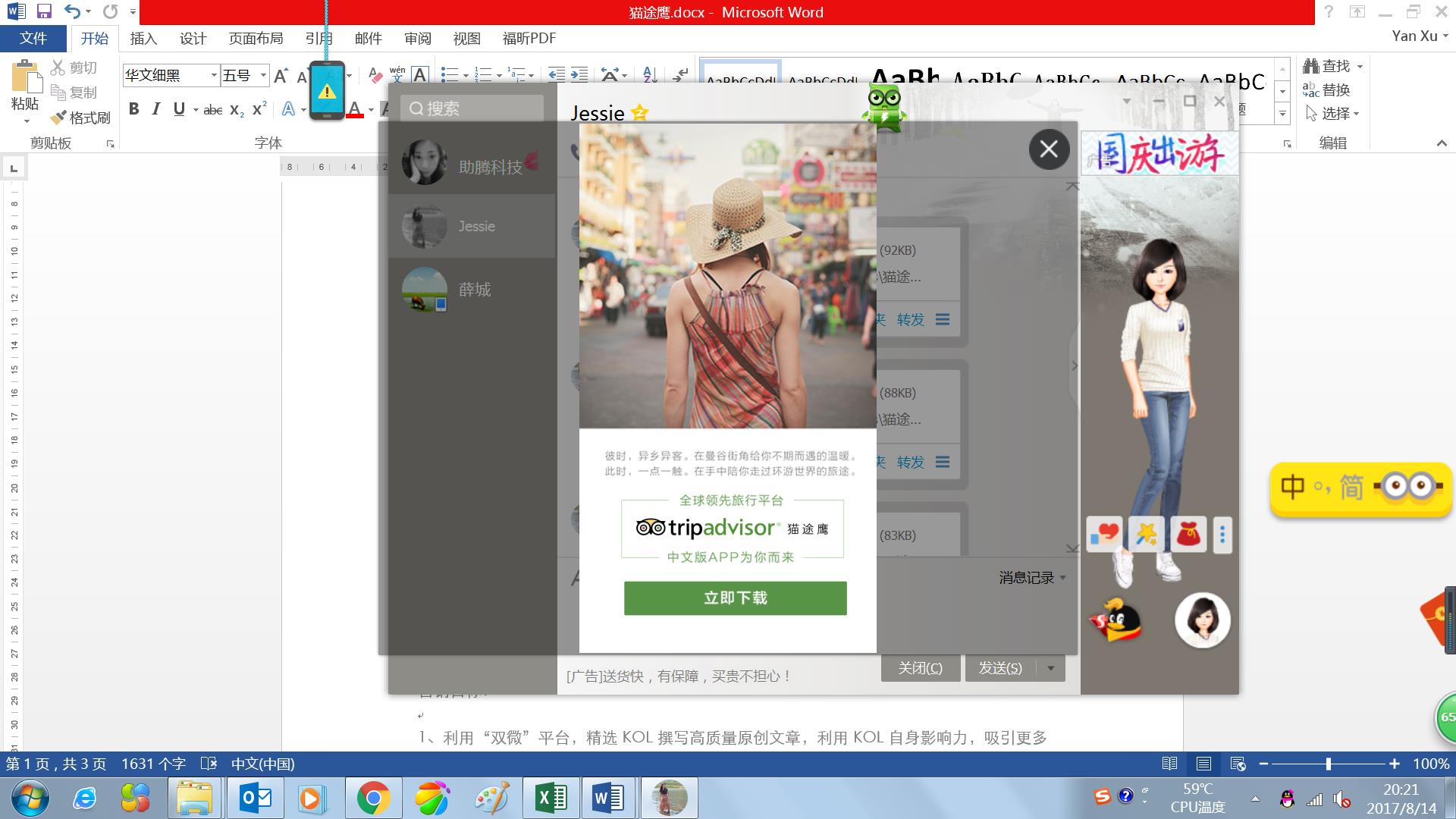This screenshot has width=1456, height=819.
Task: Click the numbered list icon
Action: tap(483, 74)
